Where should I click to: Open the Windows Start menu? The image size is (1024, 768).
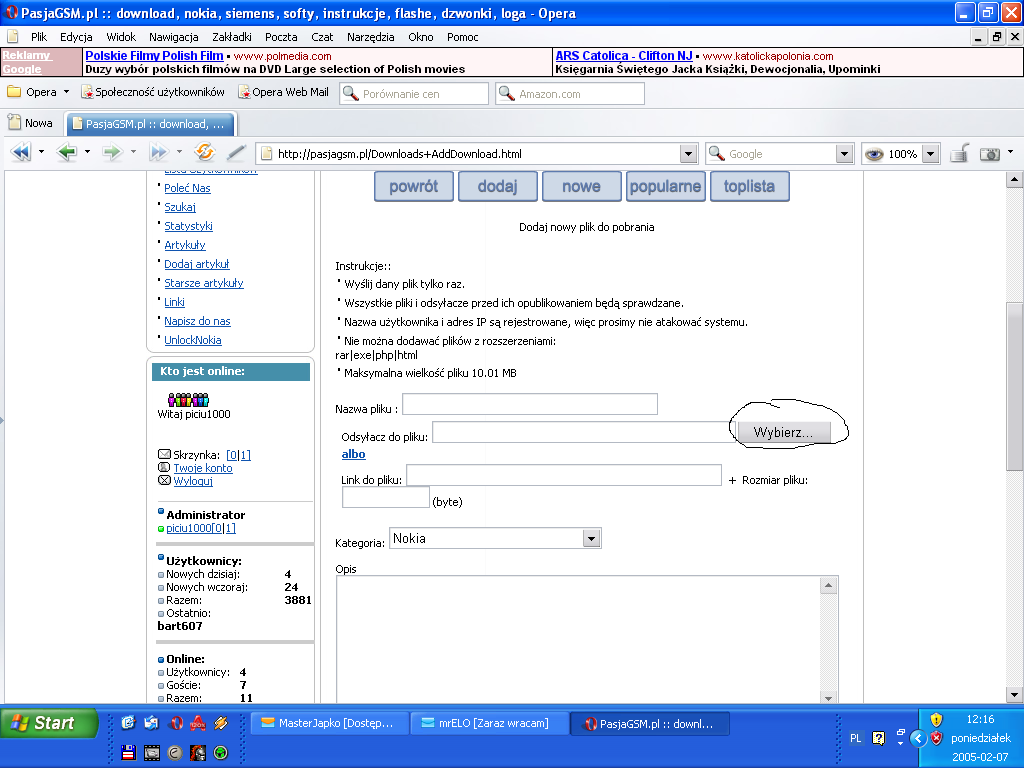(48, 723)
